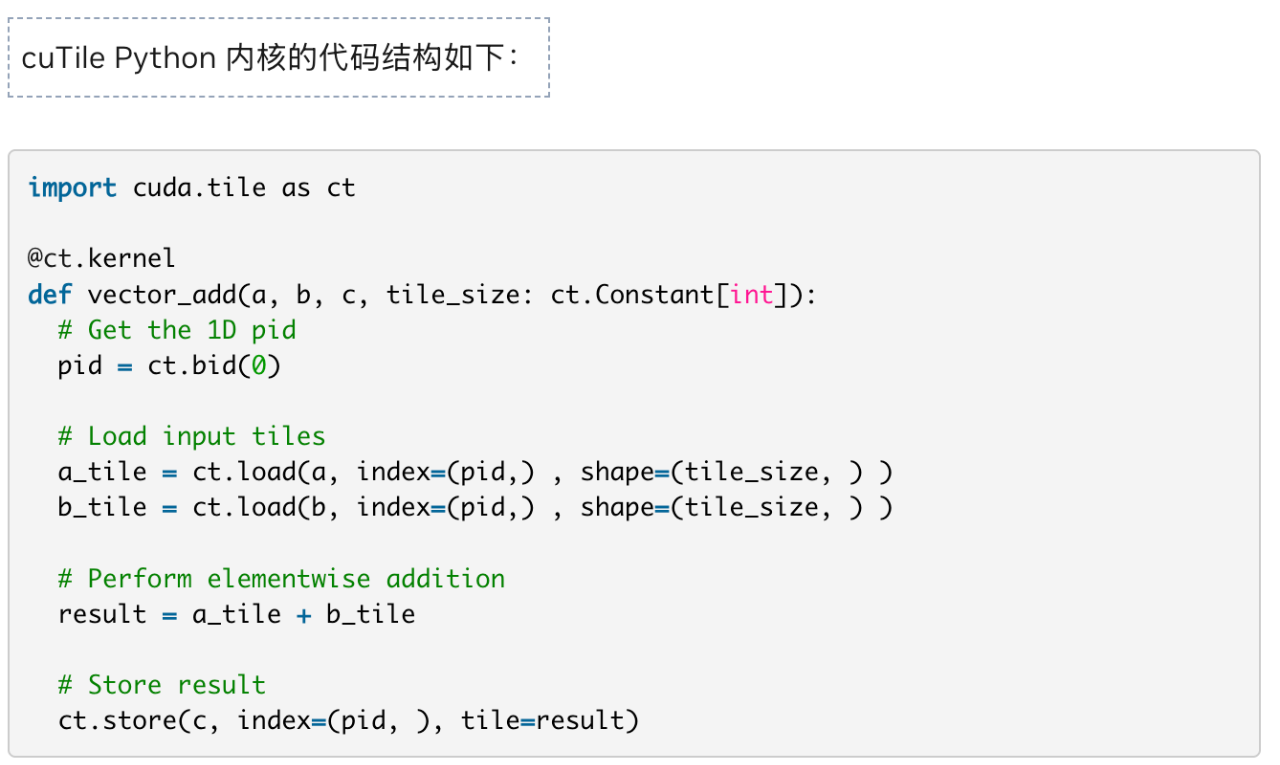The image size is (1280, 765).
Task: Click the line starting "b_tile = ct.load"
Action: coord(474,507)
